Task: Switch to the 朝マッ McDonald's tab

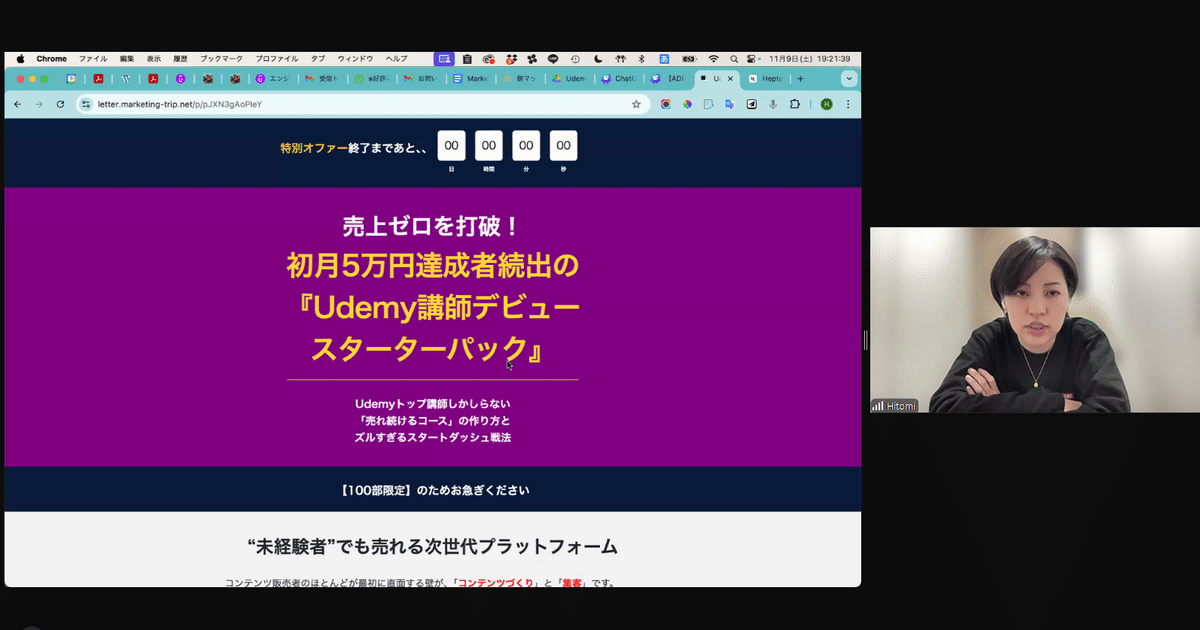Action: click(520, 79)
